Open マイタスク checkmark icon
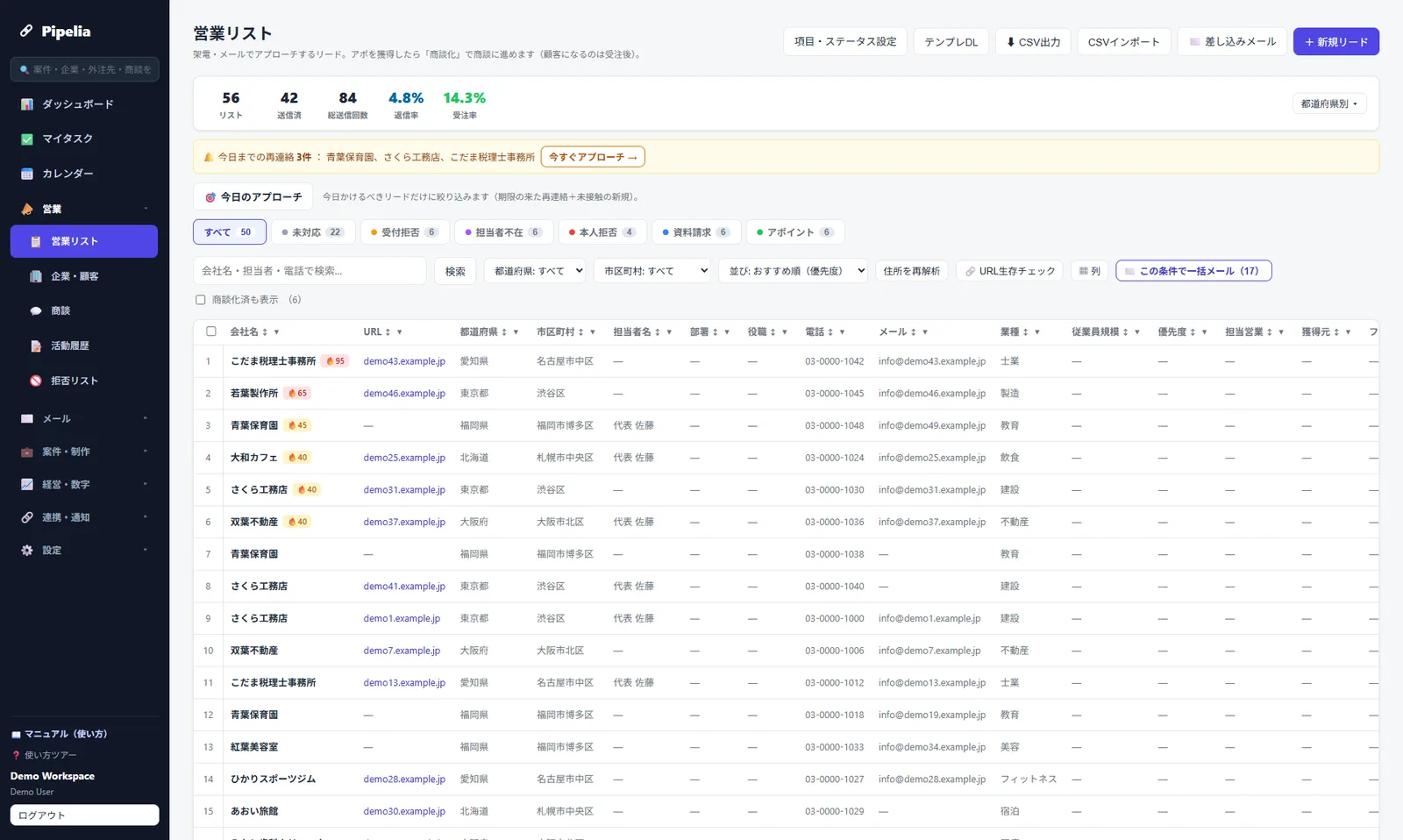The width and height of the screenshot is (1403, 840). click(x=27, y=139)
